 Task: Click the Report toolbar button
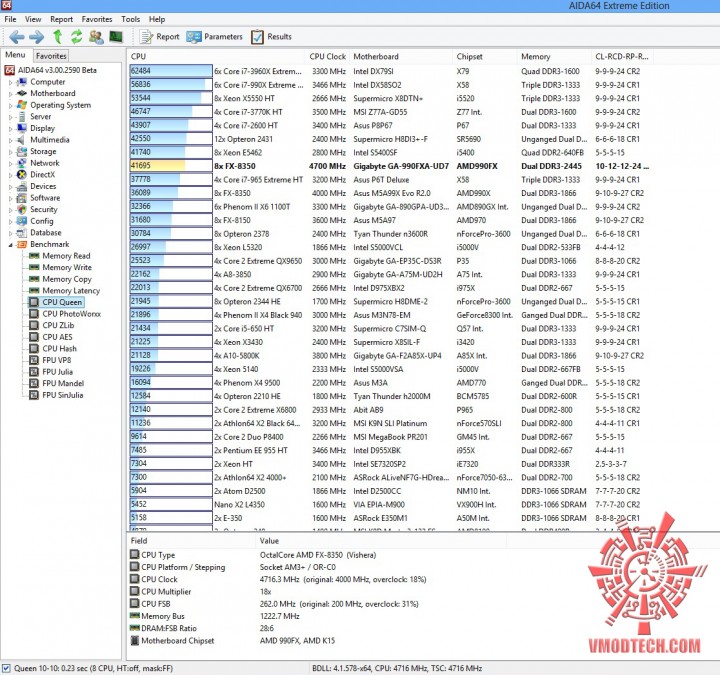coord(159,37)
